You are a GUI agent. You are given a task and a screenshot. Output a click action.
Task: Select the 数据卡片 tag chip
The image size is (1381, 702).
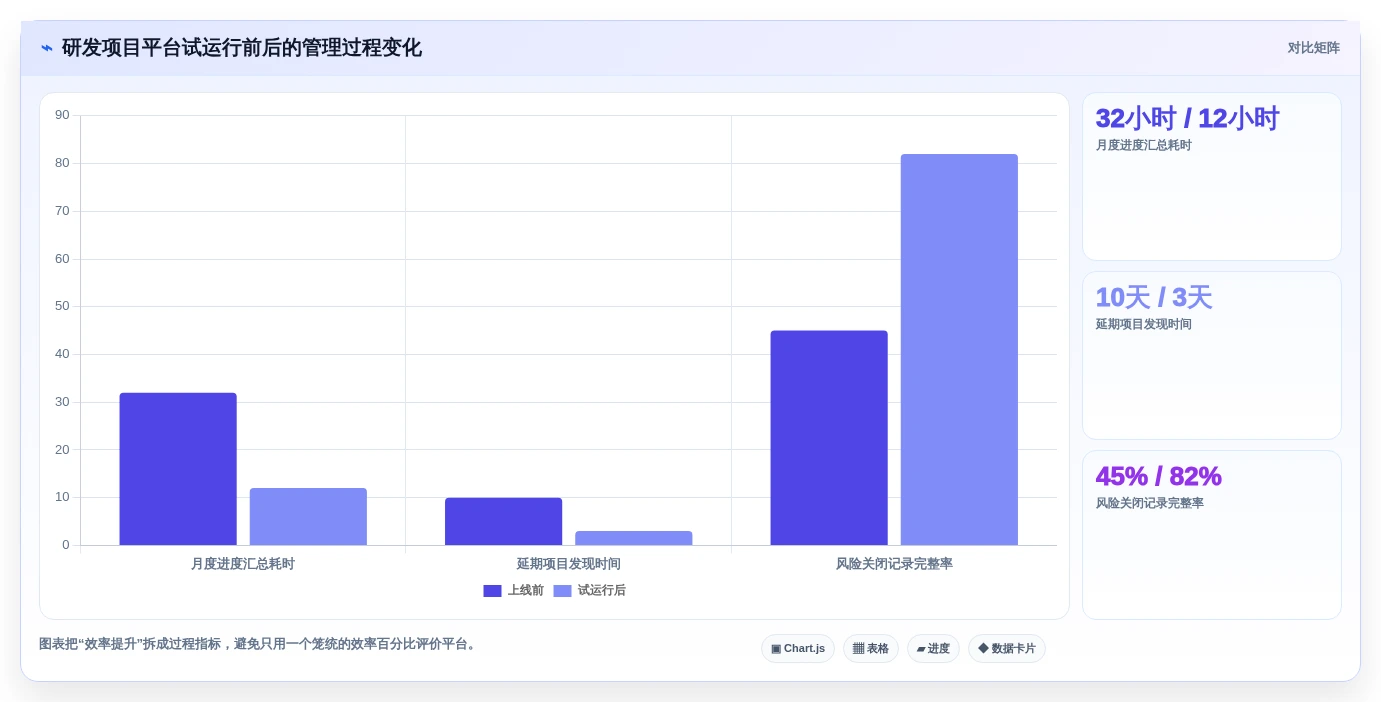(1006, 649)
